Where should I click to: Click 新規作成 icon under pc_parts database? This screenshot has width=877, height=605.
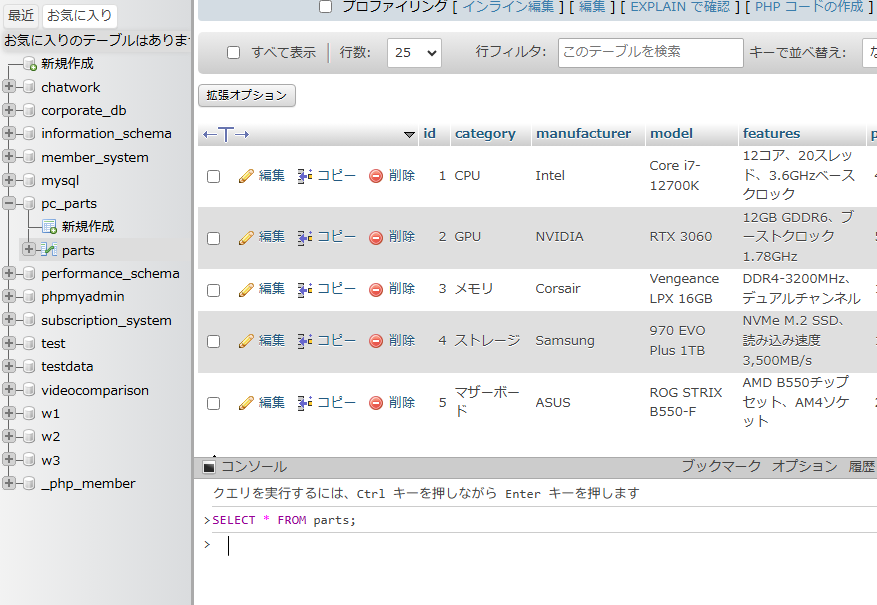tap(50, 227)
